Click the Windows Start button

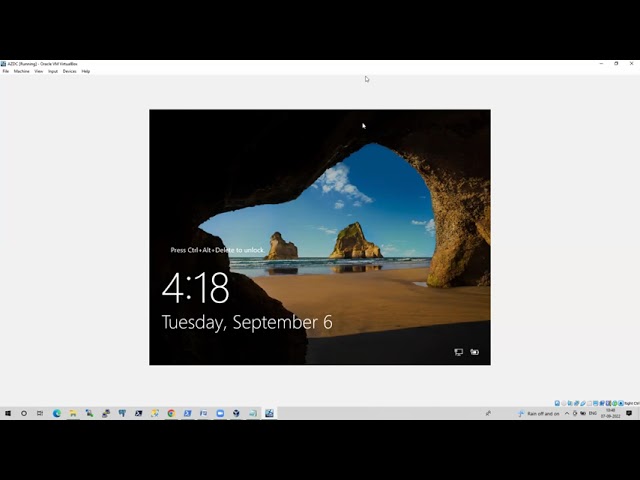coord(8,413)
